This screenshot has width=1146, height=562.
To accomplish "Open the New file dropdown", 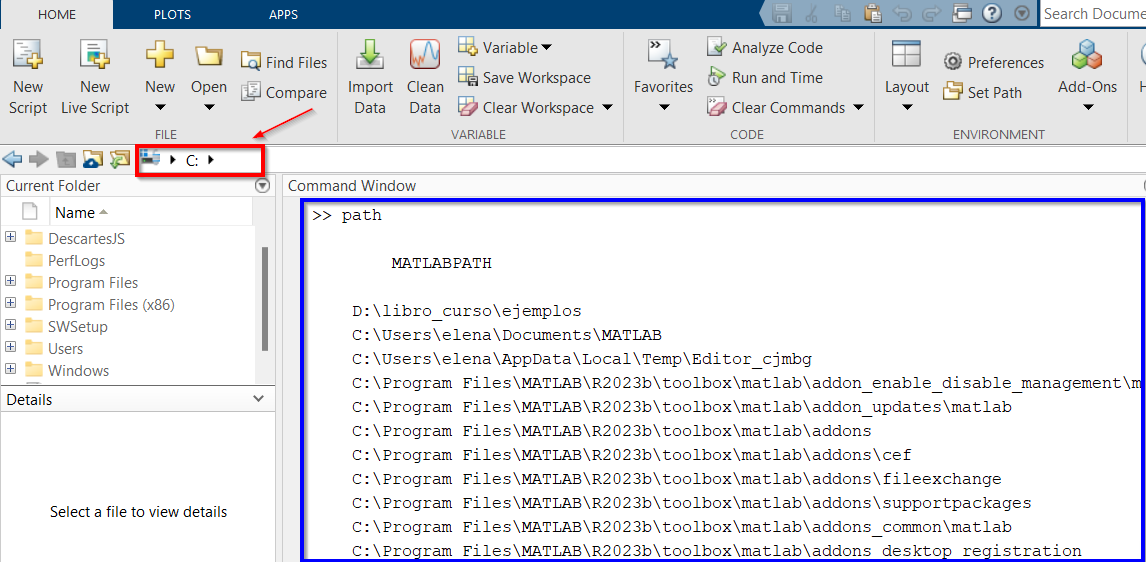I will (160, 77).
